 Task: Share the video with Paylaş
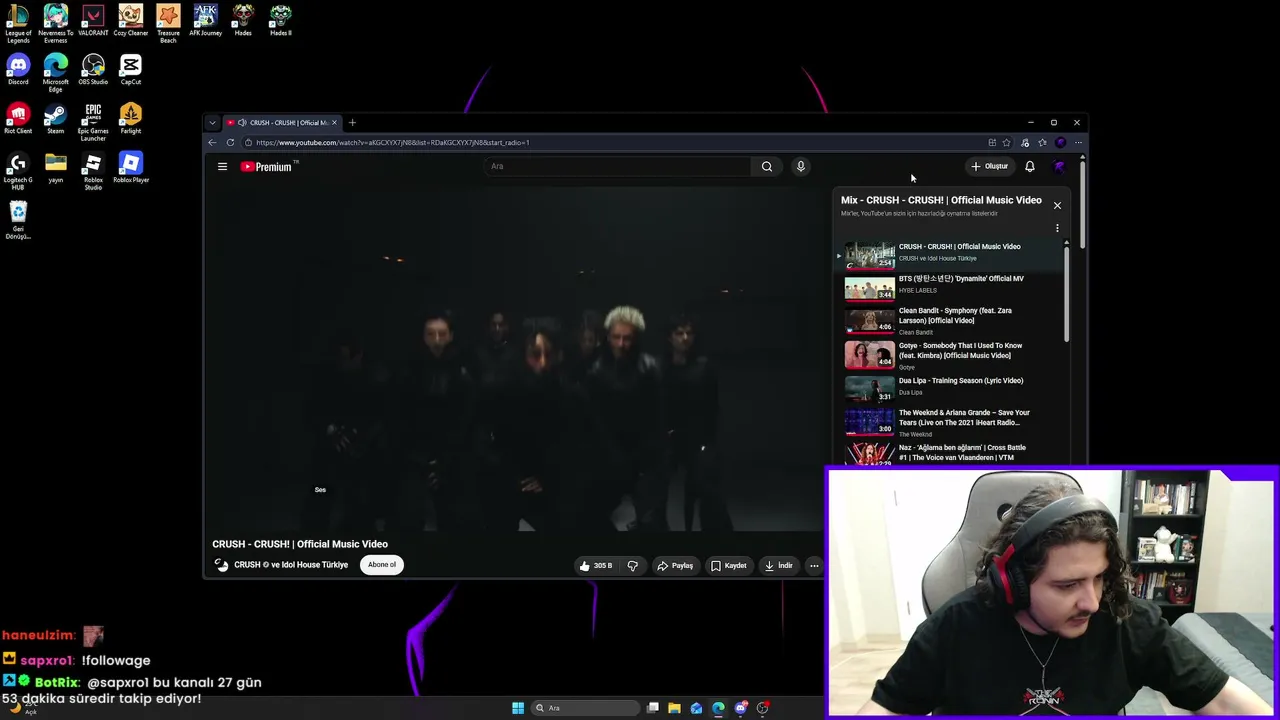tap(675, 566)
